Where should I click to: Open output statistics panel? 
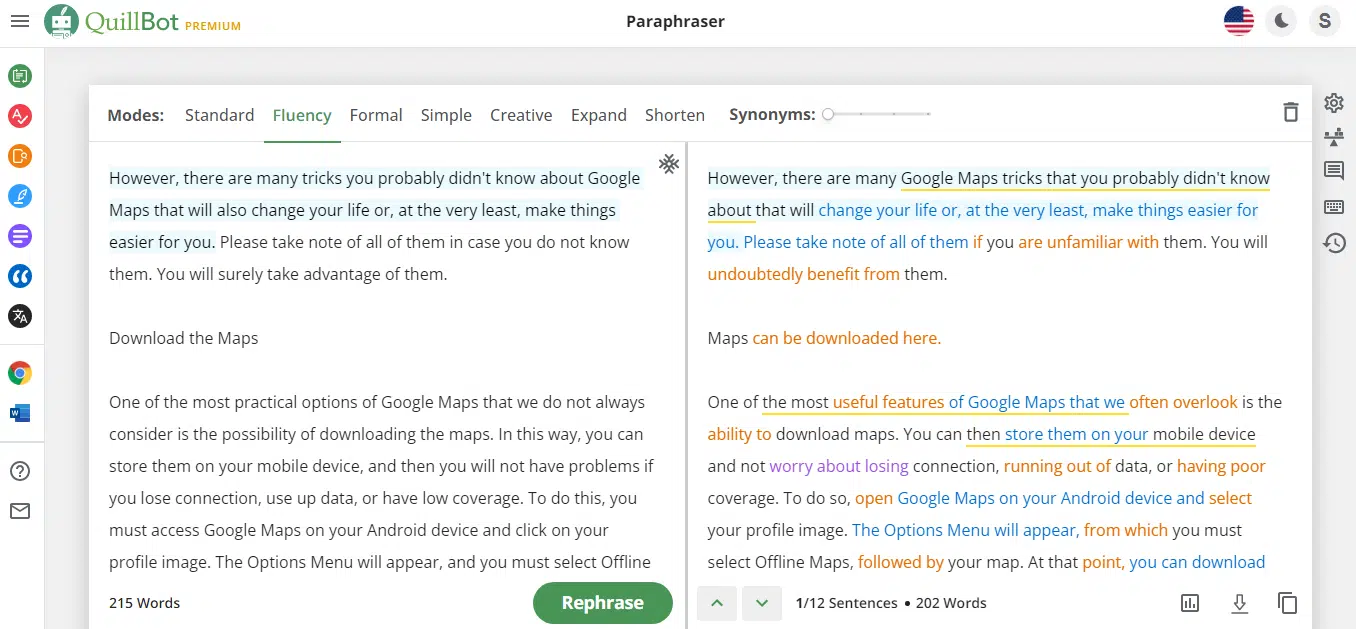[x=1189, y=602]
